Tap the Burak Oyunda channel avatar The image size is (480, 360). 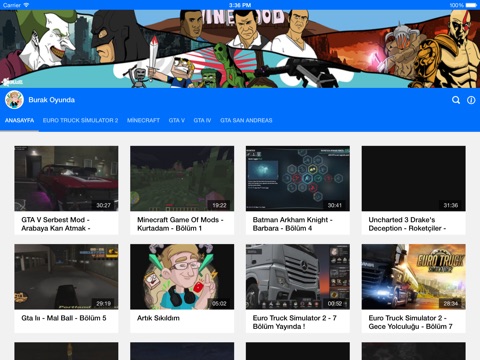pos(14,100)
